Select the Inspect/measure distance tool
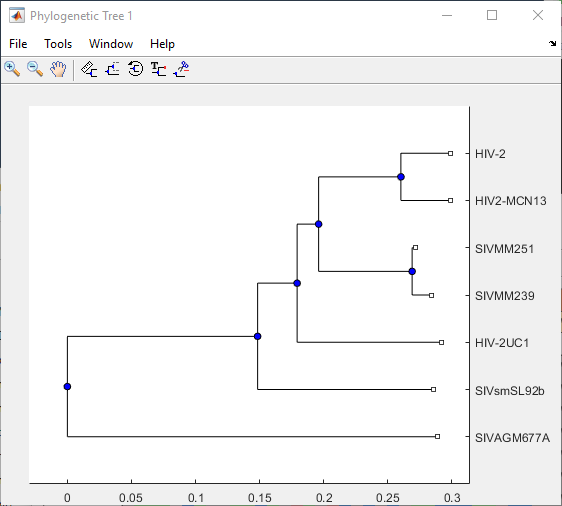 pos(89,69)
